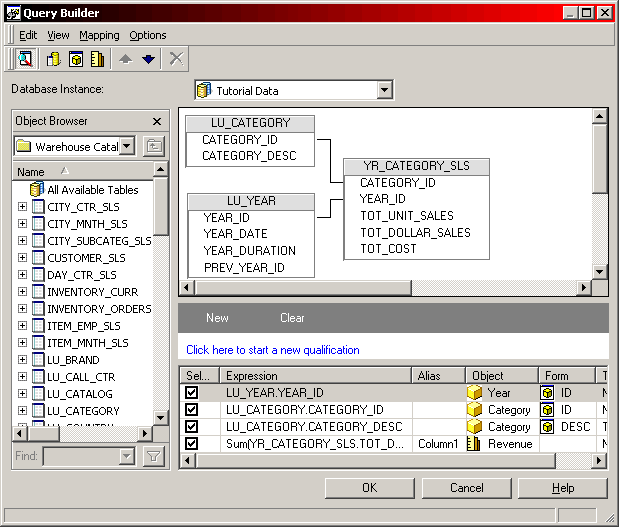Click the blue move down arrow icon

pyautogui.click(x=148, y=59)
